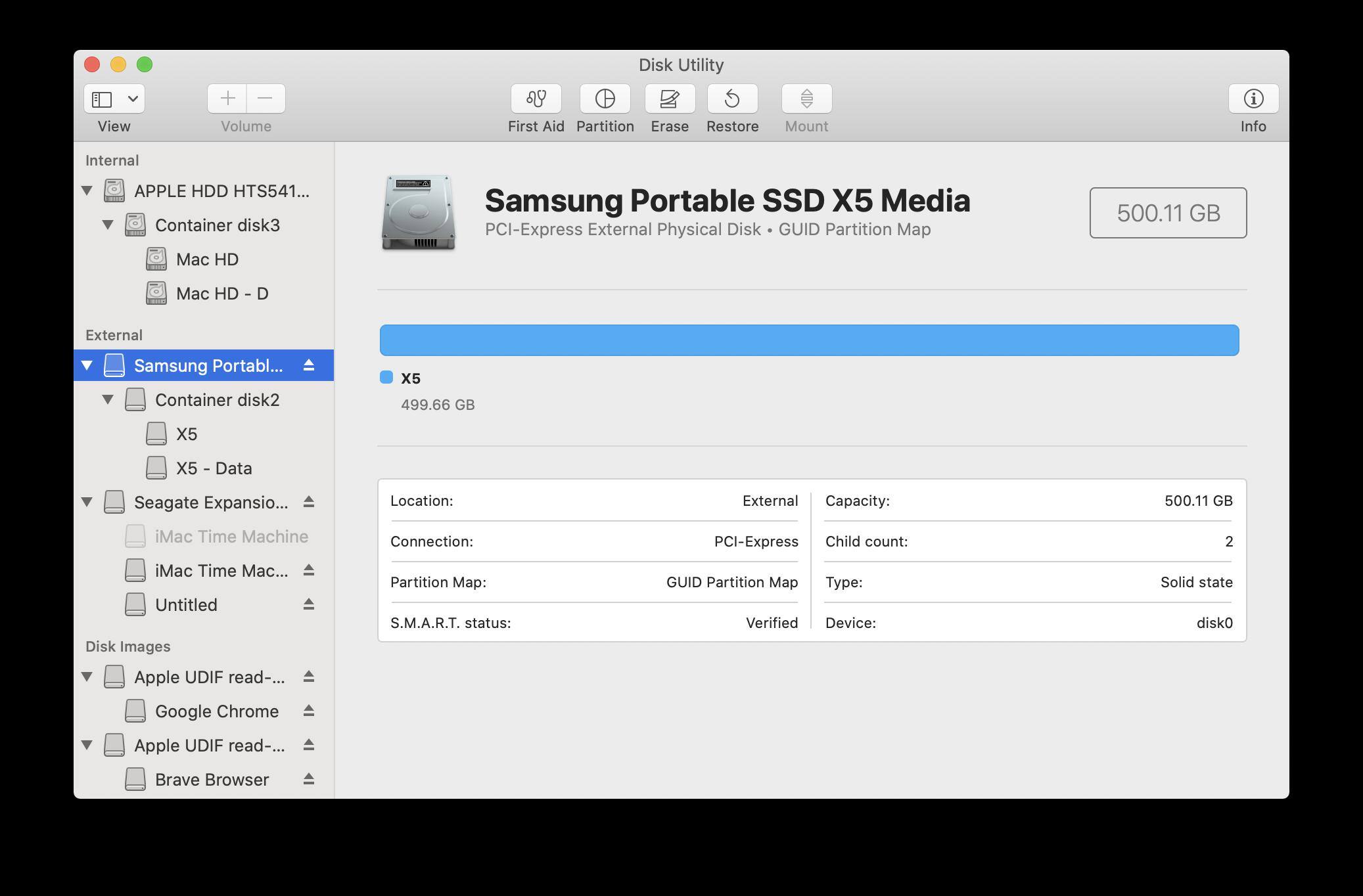Click the remove volume minus button
Image resolution: width=1363 pixels, height=896 pixels.
point(266,99)
